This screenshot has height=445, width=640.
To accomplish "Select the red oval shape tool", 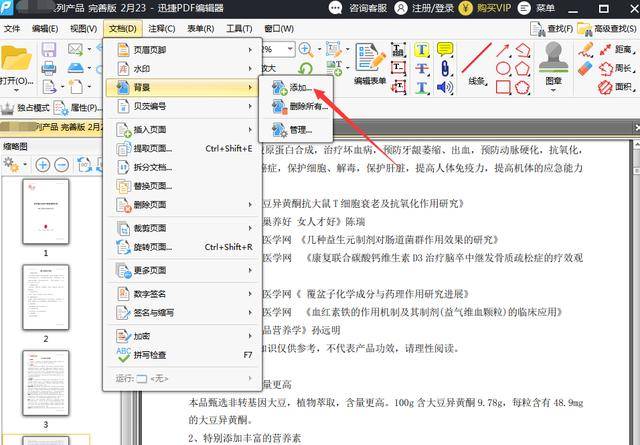I will point(503,69).
